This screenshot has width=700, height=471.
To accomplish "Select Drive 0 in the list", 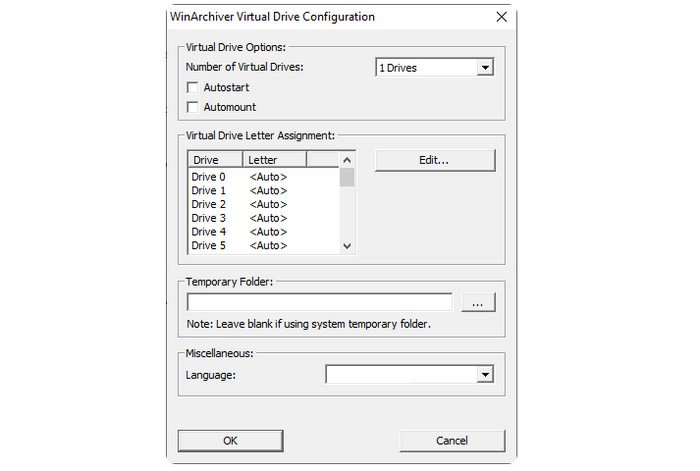I will point(209,177).
